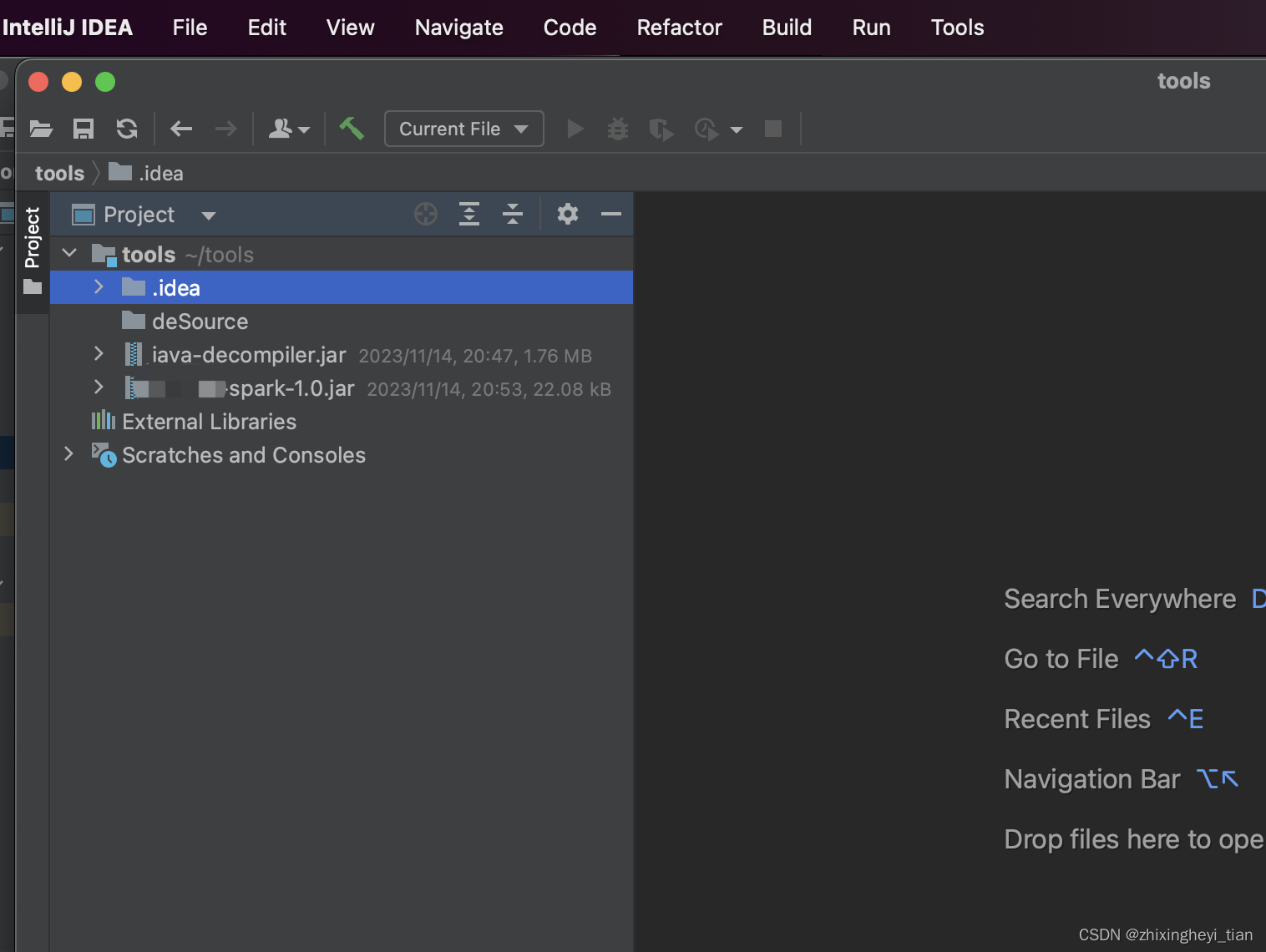Build project with the green hammer
The image size is (1266, 952).
click(x=352, y=129)
